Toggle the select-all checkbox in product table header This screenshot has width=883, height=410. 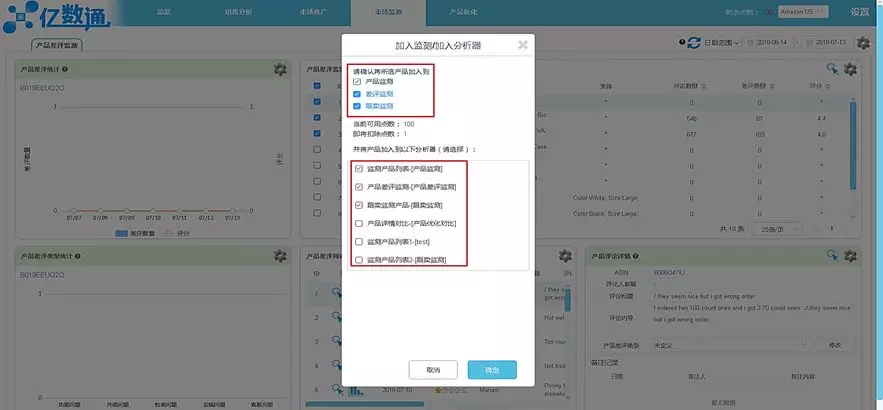tap(317, 86)
